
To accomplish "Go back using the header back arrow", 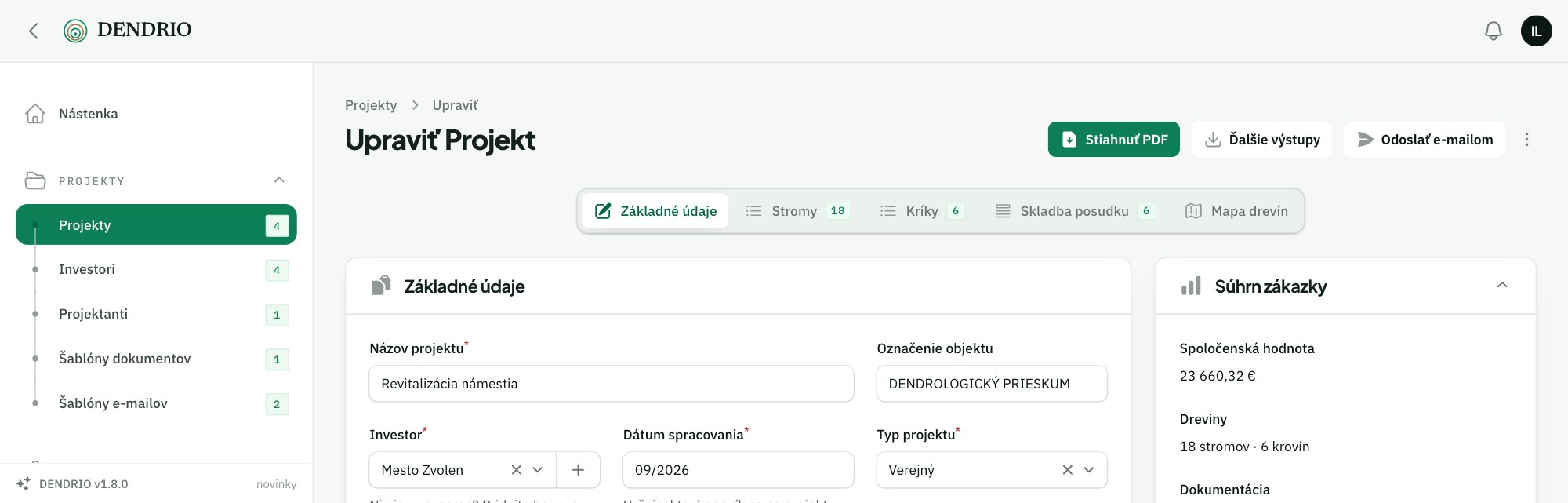I will (34, 31).
